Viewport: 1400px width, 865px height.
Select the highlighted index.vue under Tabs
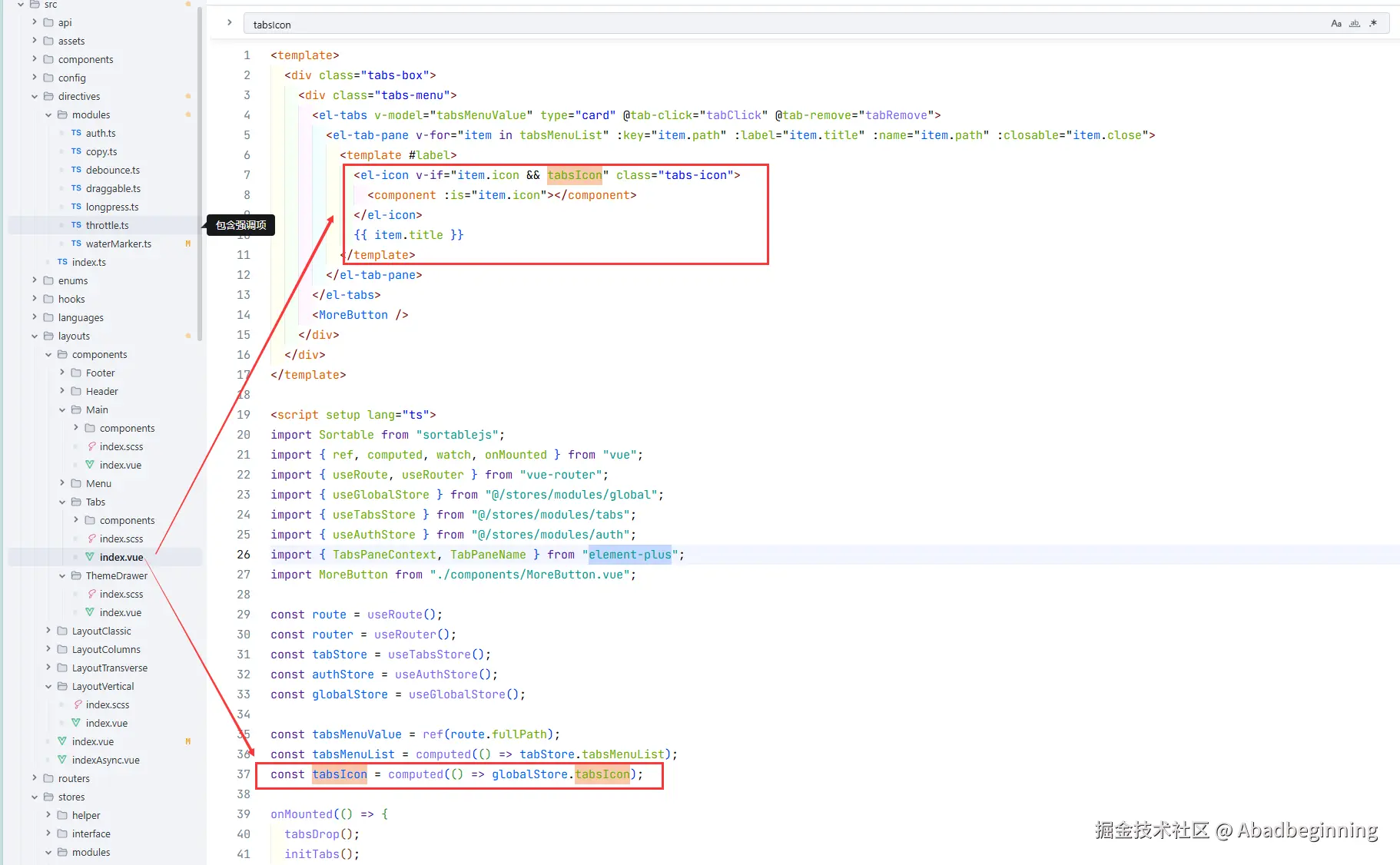click(121, 557)
